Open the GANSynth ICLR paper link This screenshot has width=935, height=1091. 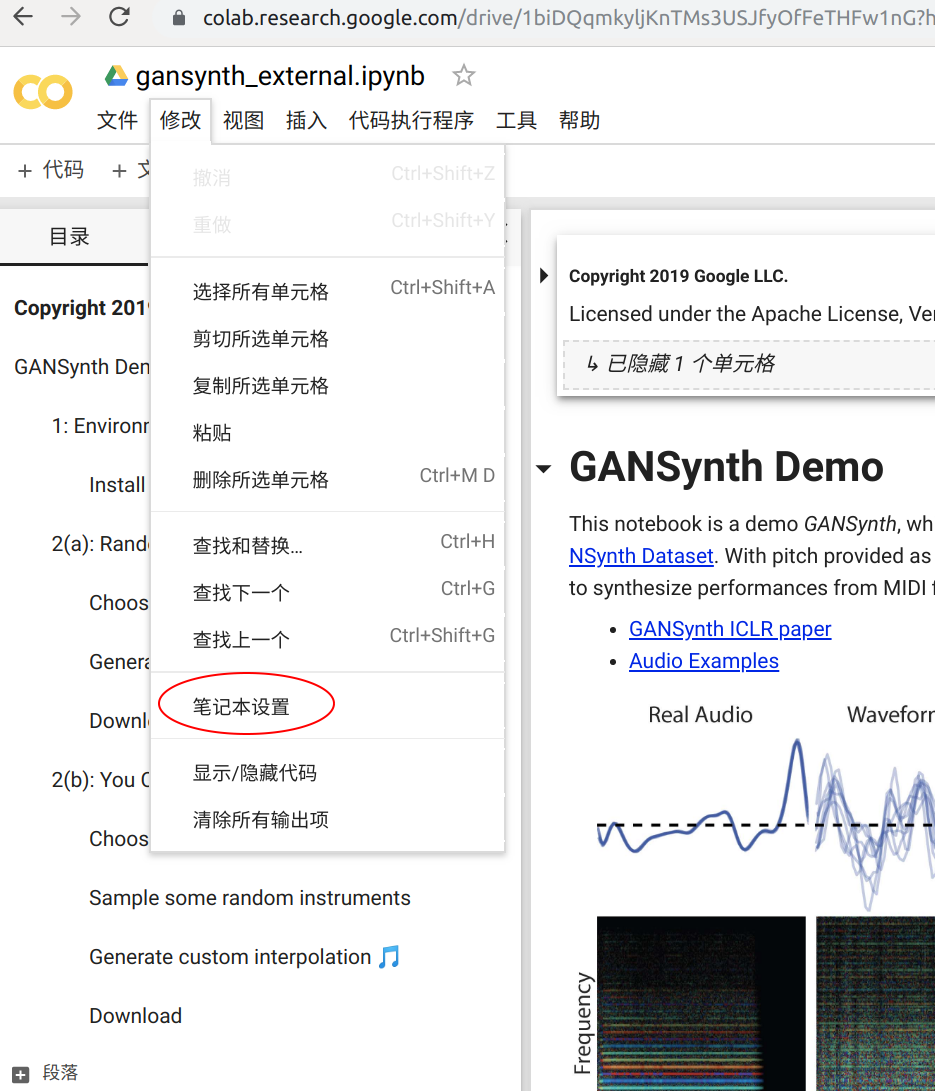click(730, 629)
